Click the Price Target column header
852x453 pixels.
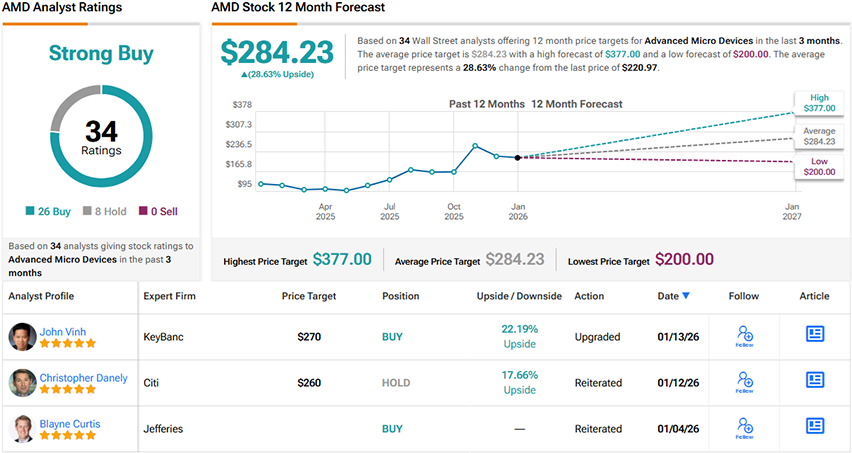(x=308, y=296)
